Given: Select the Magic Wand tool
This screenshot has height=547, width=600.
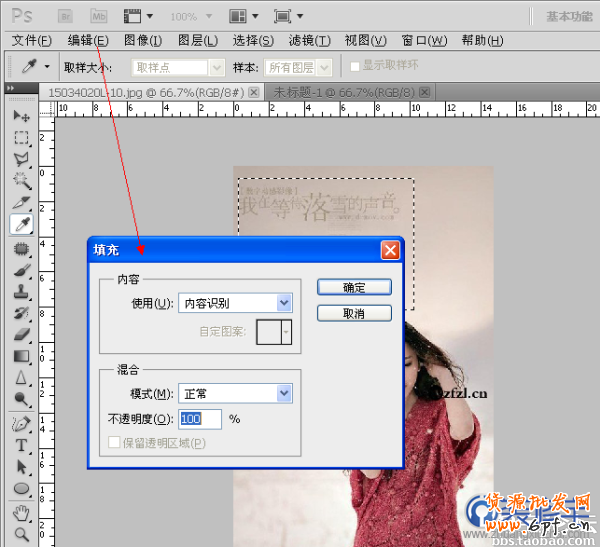Looking at the screenshot, I should tap(20, 181).
